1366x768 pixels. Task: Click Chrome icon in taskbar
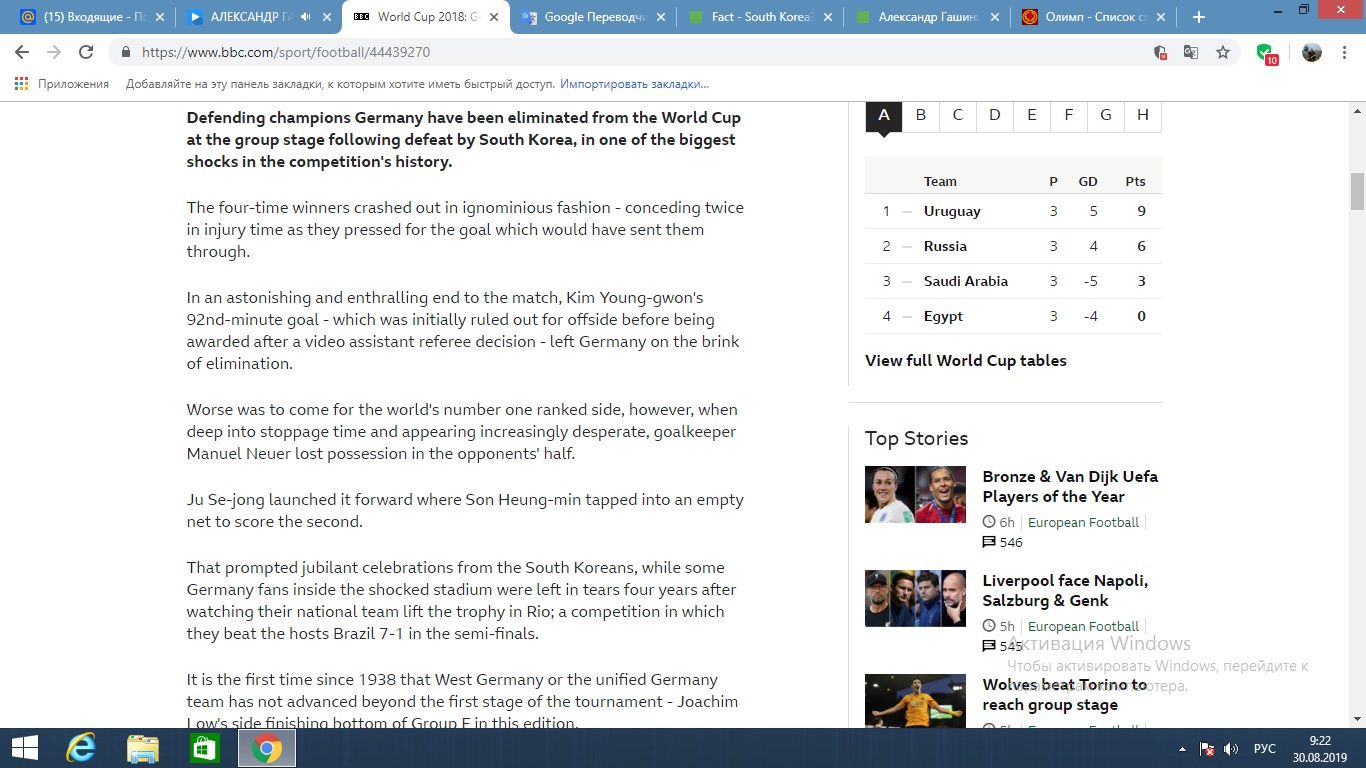tap(267, 748)
